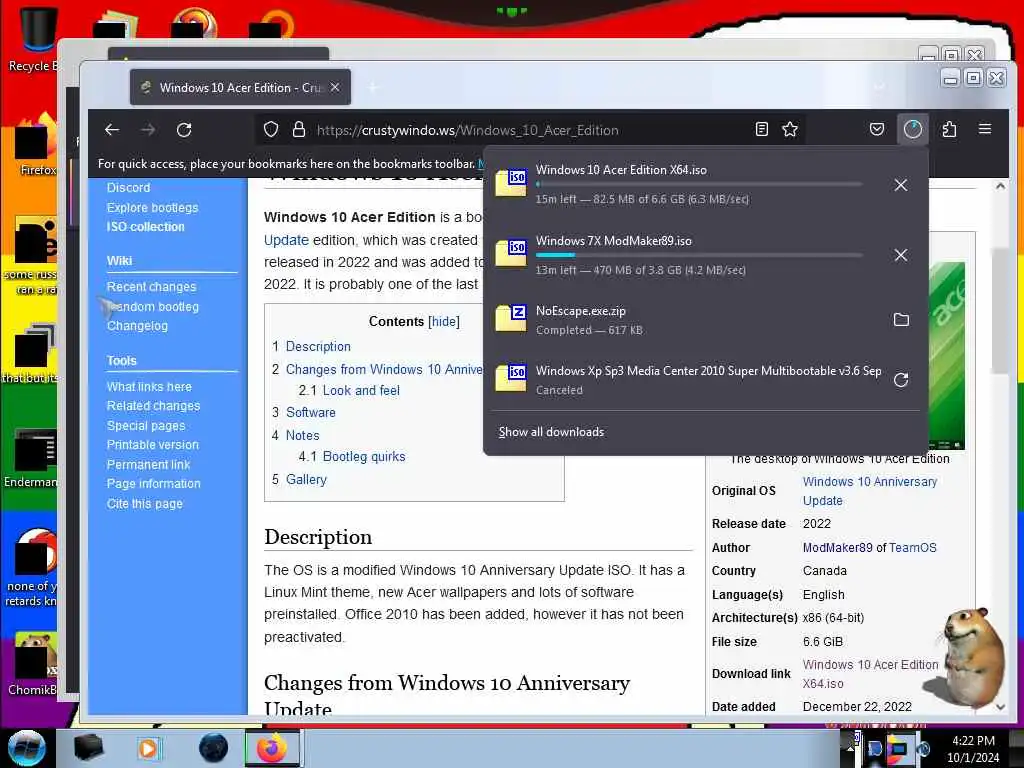
Task: Open the media player taskbar icon
Action: [x=148, y=748]
